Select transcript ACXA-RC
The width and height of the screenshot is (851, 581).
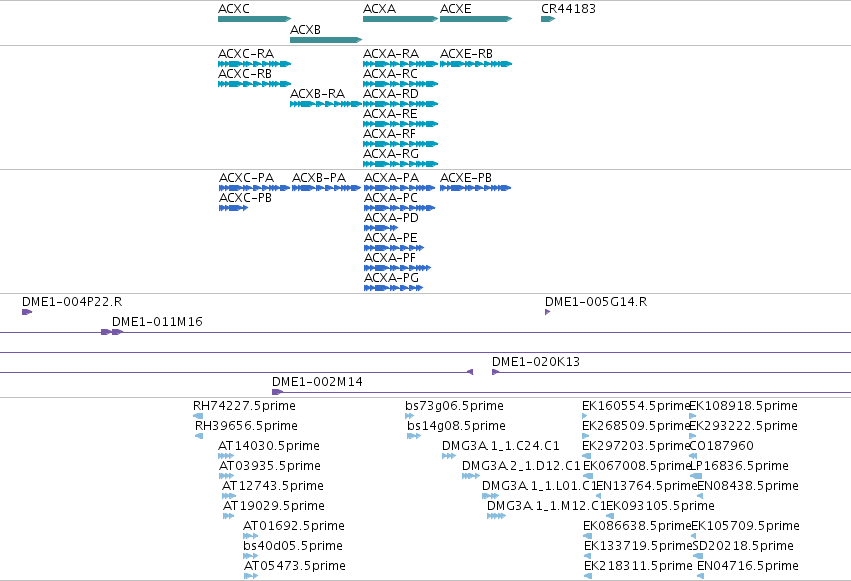pyautogui.click(x=401, y=84)
